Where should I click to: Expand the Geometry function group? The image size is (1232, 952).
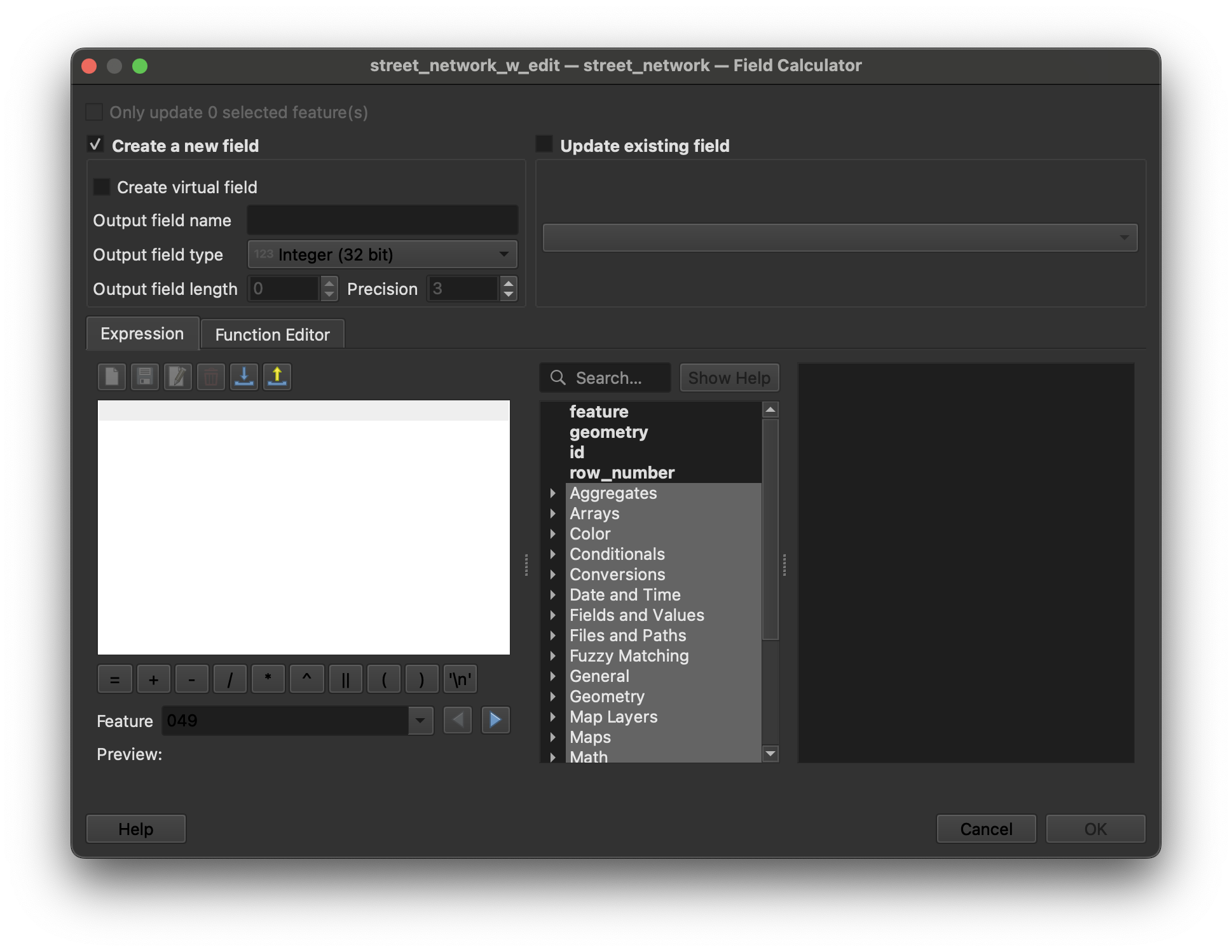click(x=552, y=697)
